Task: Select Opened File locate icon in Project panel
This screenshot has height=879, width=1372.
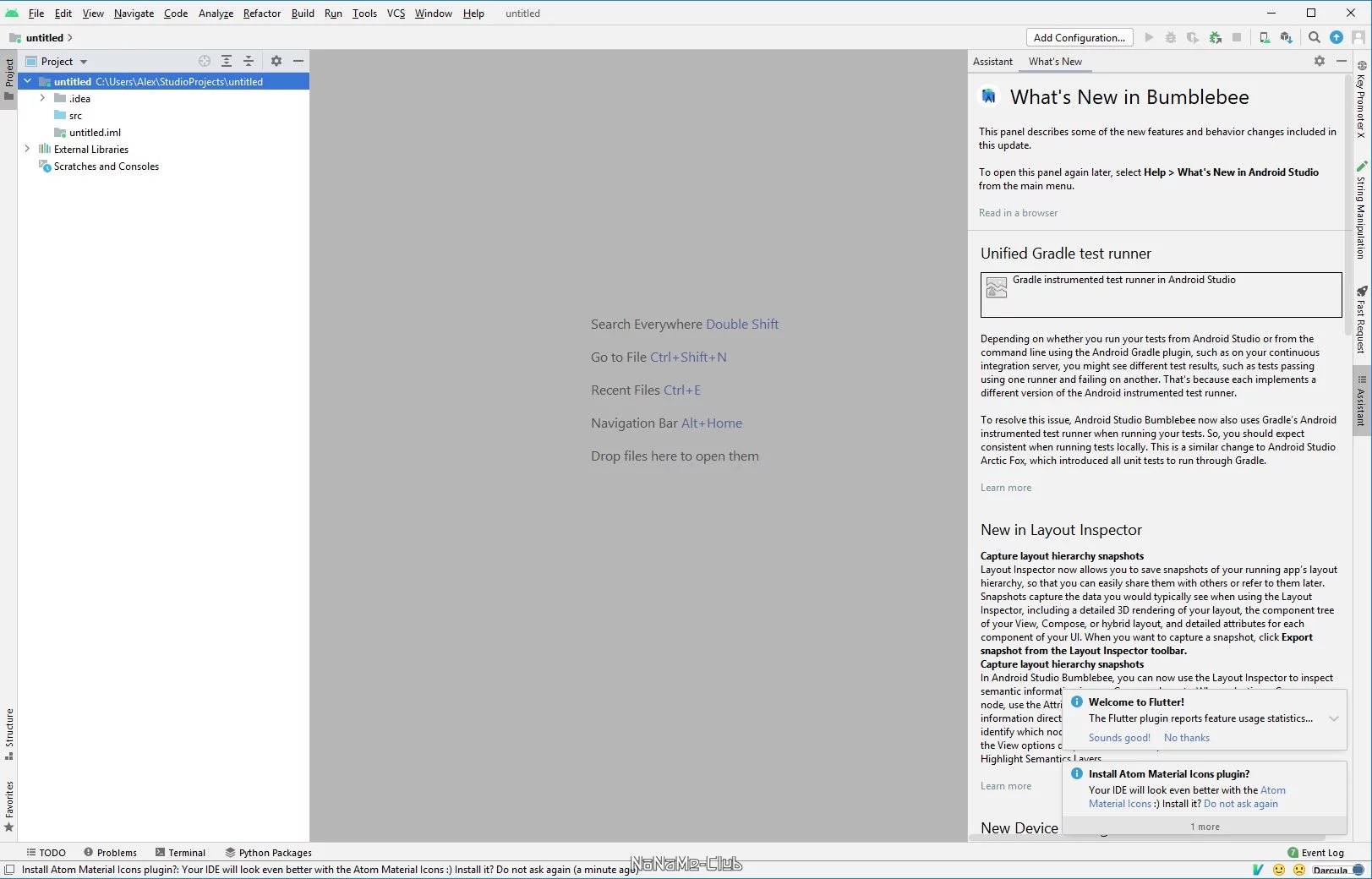Action: [205, 61]
